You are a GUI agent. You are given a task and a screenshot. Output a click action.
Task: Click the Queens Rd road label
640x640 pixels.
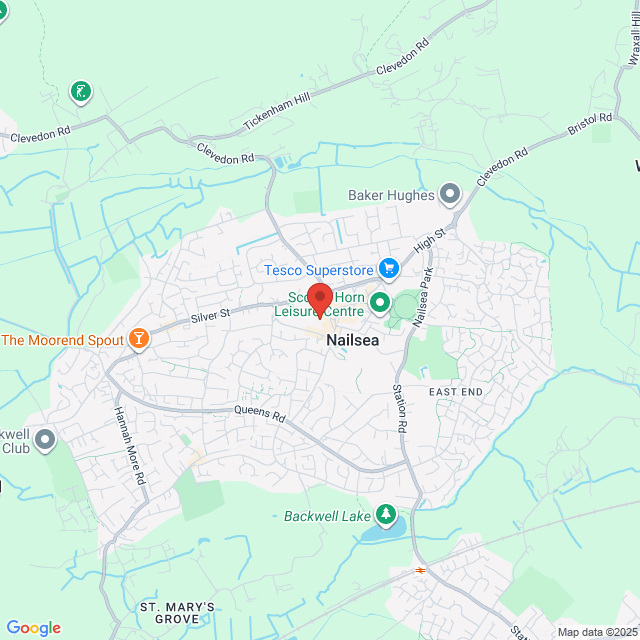pyautogui.click(x=260, y=414)
